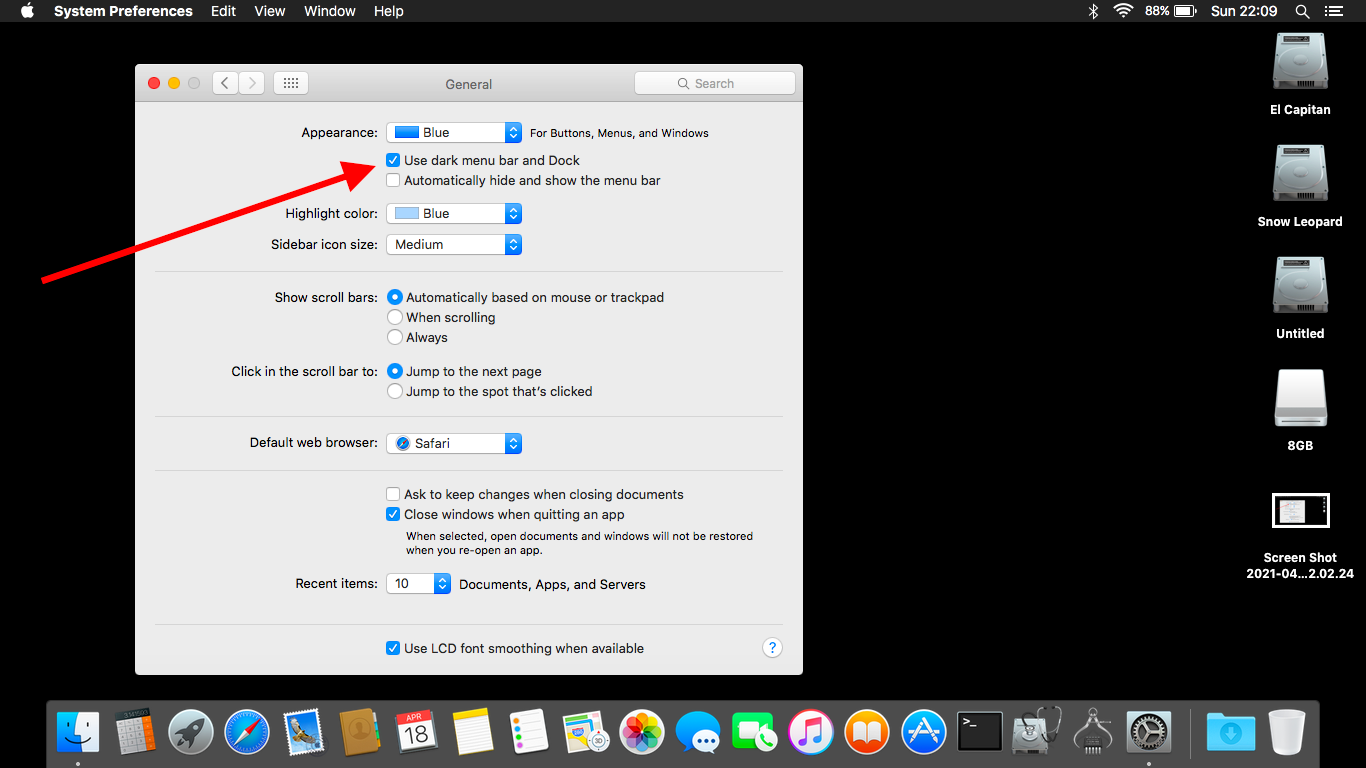Enable Automatically hide and show menu bar
The width and height of the screenshot is (1366, 768).
[x=394, y=180]
